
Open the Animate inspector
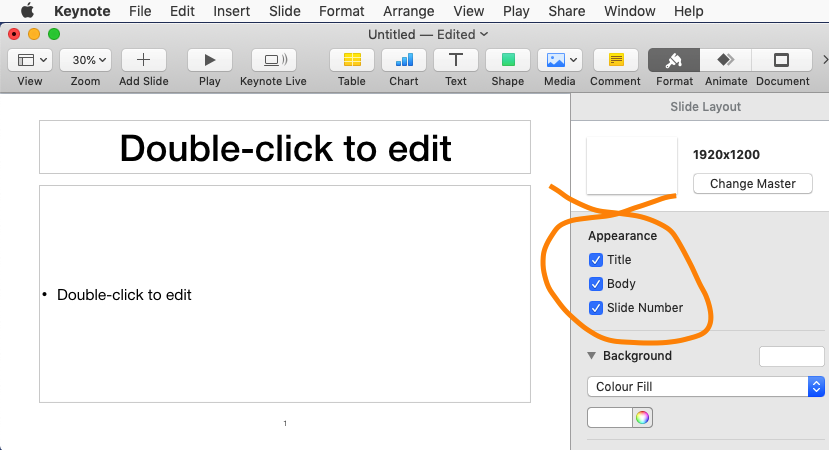(726, 60)
